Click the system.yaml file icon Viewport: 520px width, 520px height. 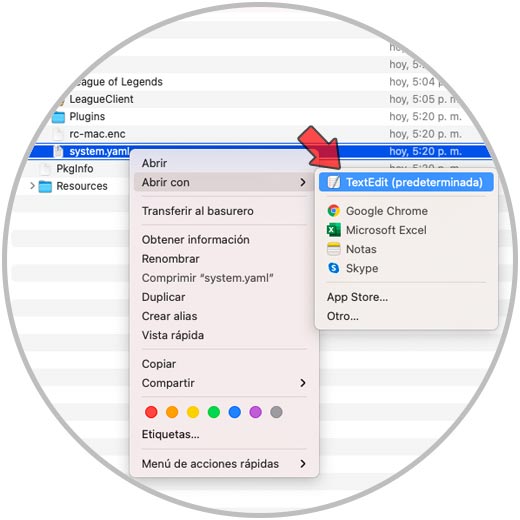point(58,152)
